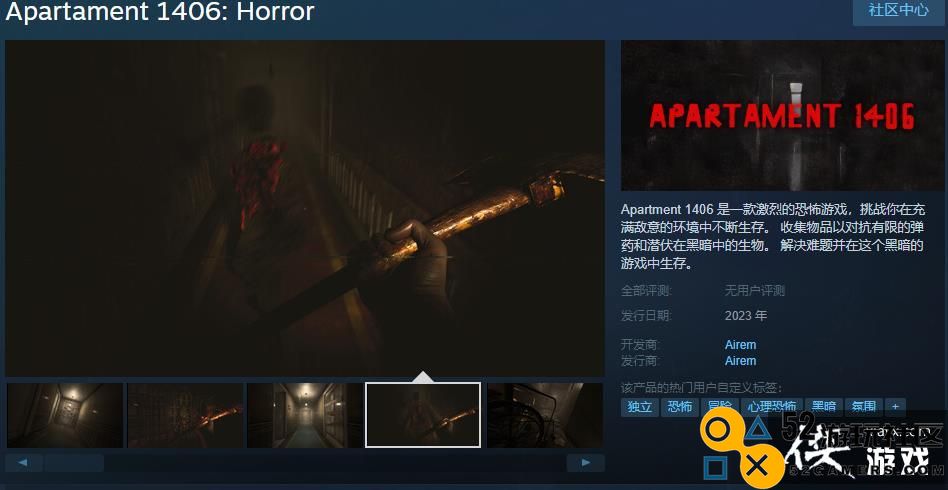The image size is (948, 490).
Task: Open second thumbnail with glowing pipe weapon
Action: click(x=185, y=415)
